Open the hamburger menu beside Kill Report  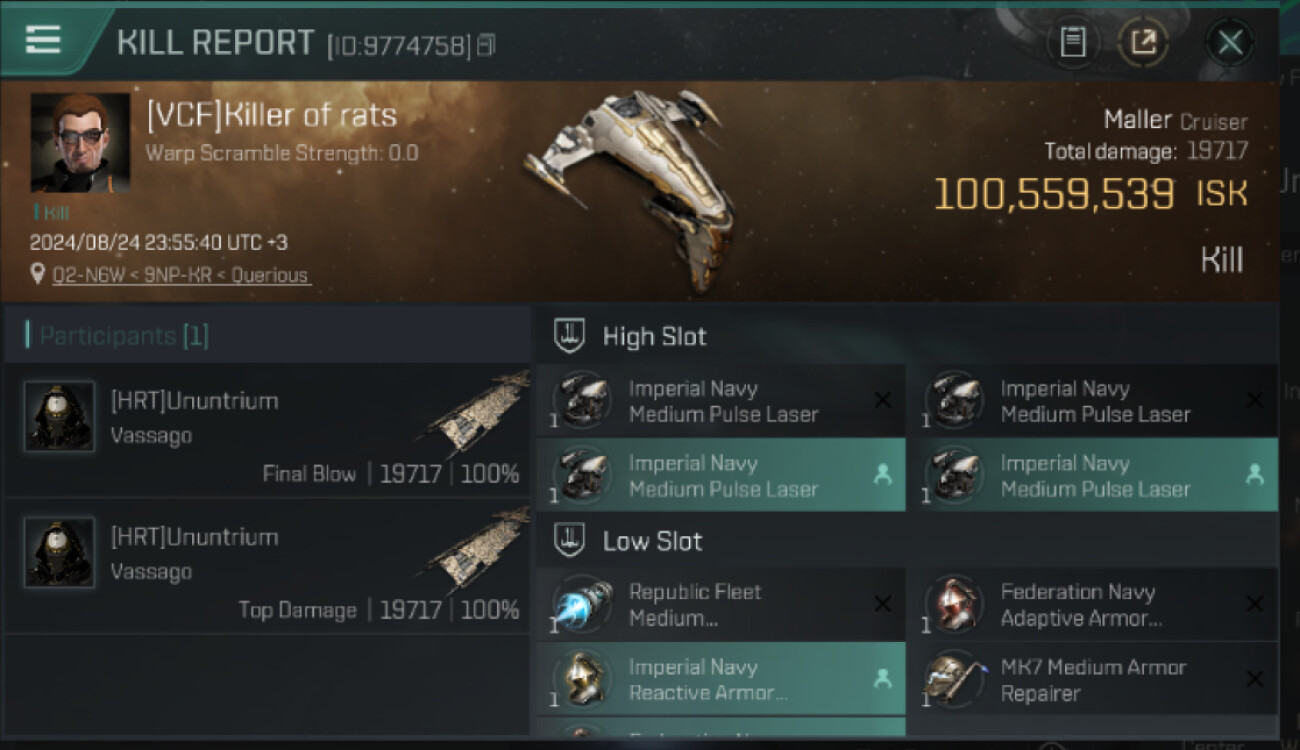pyautogui.click(x=43, y=41)
